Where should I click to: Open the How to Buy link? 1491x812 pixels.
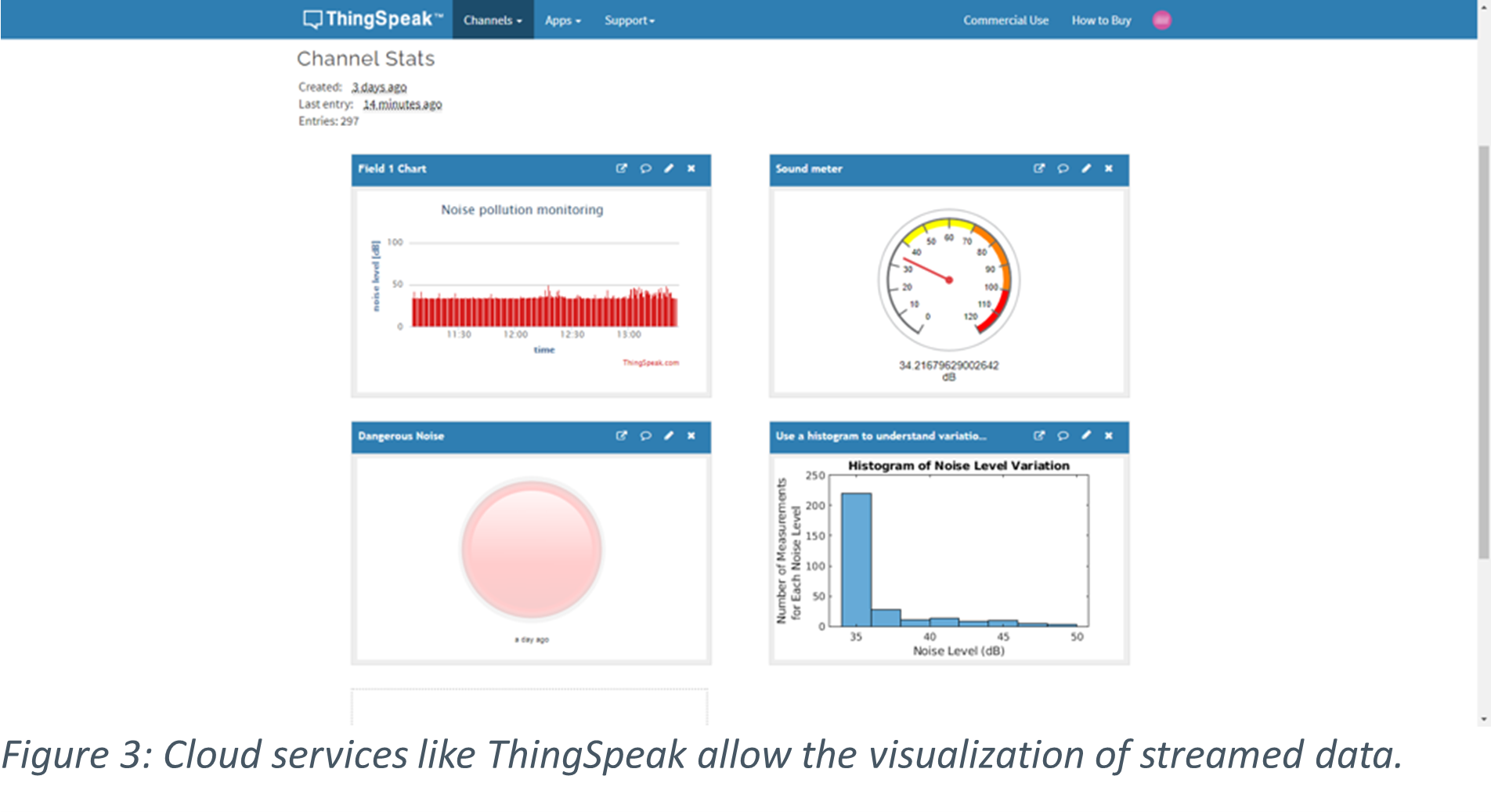coord(1101,20)
